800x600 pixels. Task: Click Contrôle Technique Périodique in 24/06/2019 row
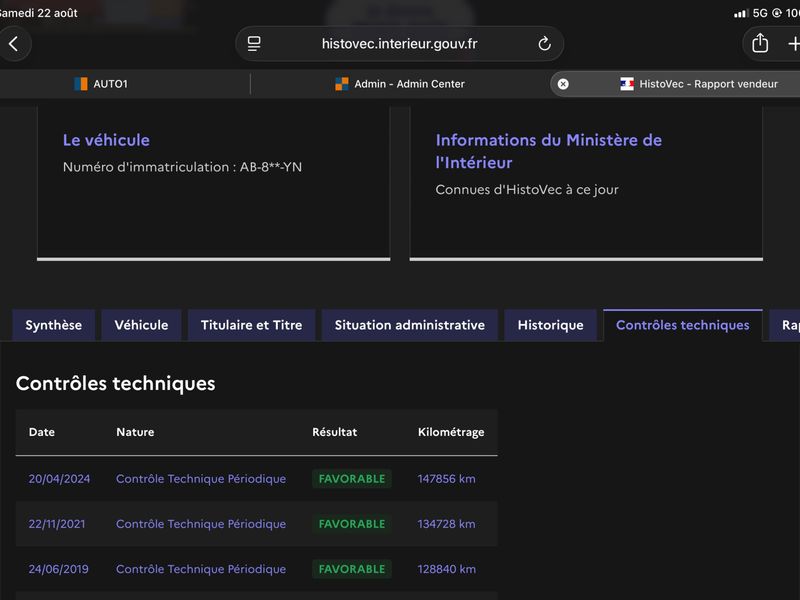click(x=201, y=569)
